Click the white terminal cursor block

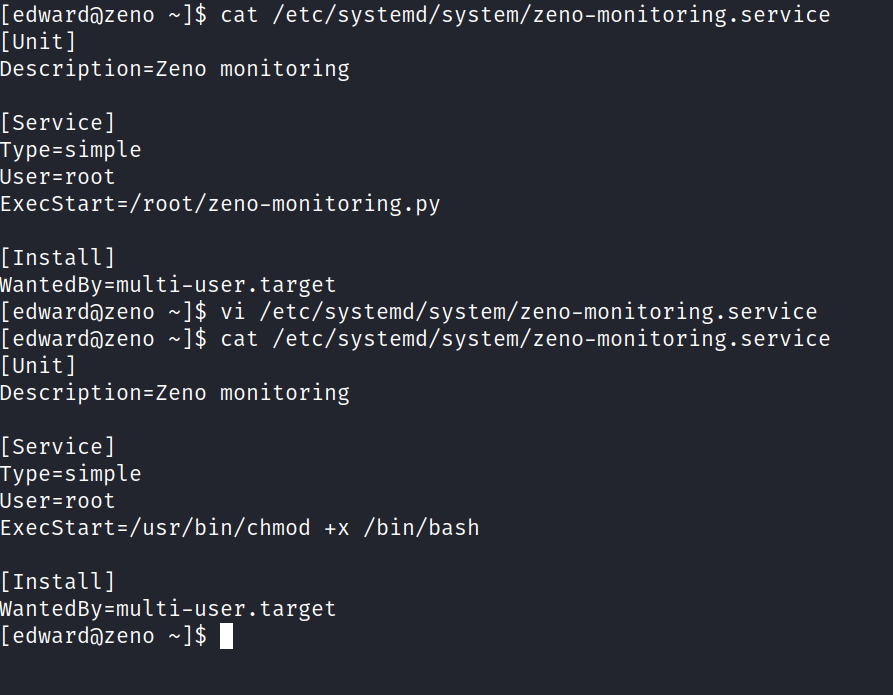pos(226,636)
